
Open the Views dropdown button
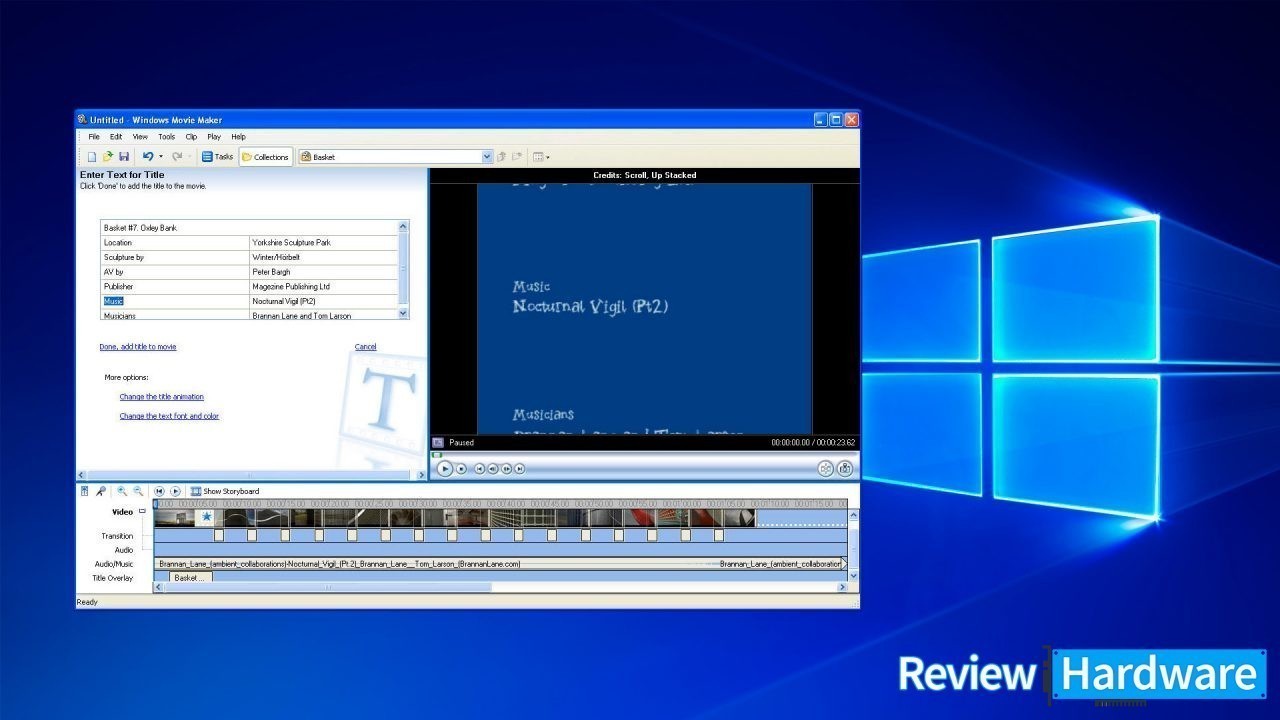[541, 157]
